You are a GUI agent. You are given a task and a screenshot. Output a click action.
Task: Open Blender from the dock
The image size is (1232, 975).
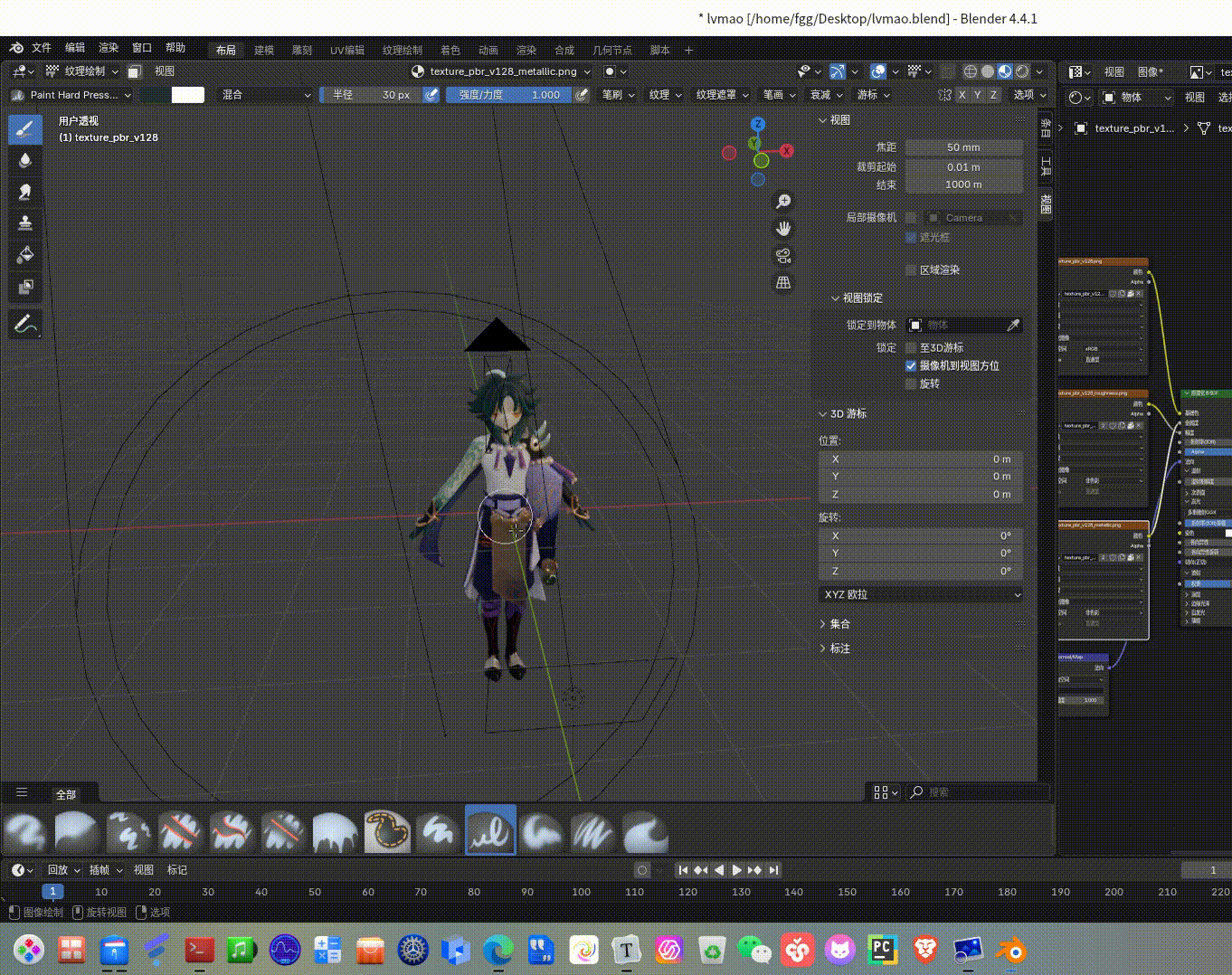point(1011,951)
